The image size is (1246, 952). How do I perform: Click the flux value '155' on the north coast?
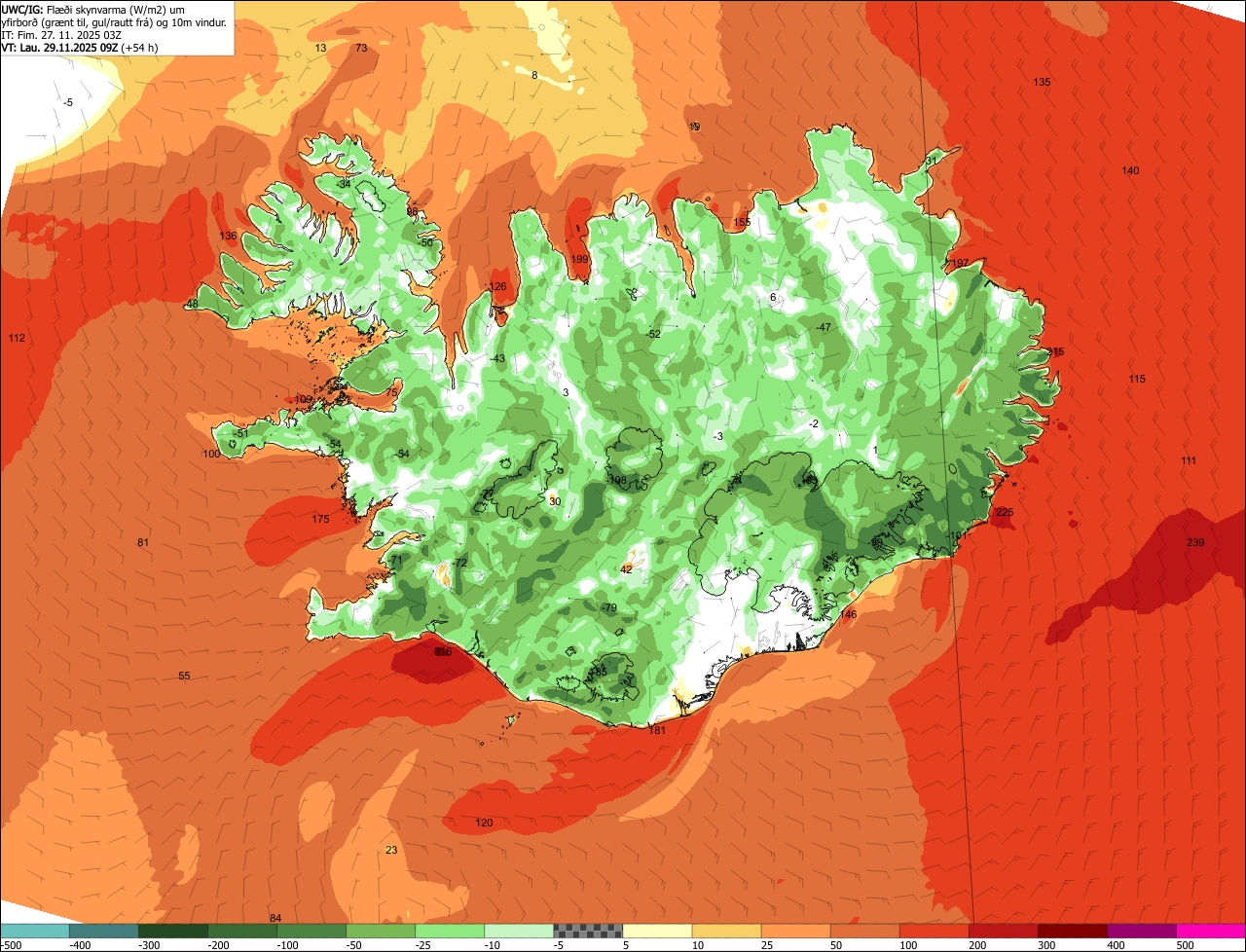(742, 222)
